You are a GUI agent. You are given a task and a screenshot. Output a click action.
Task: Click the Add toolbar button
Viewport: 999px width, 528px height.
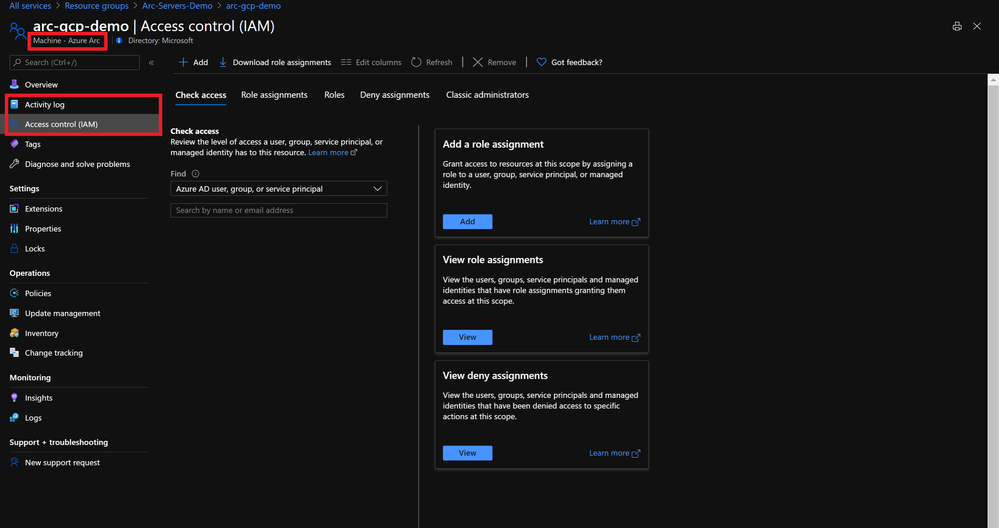click(x=193, y=62)
